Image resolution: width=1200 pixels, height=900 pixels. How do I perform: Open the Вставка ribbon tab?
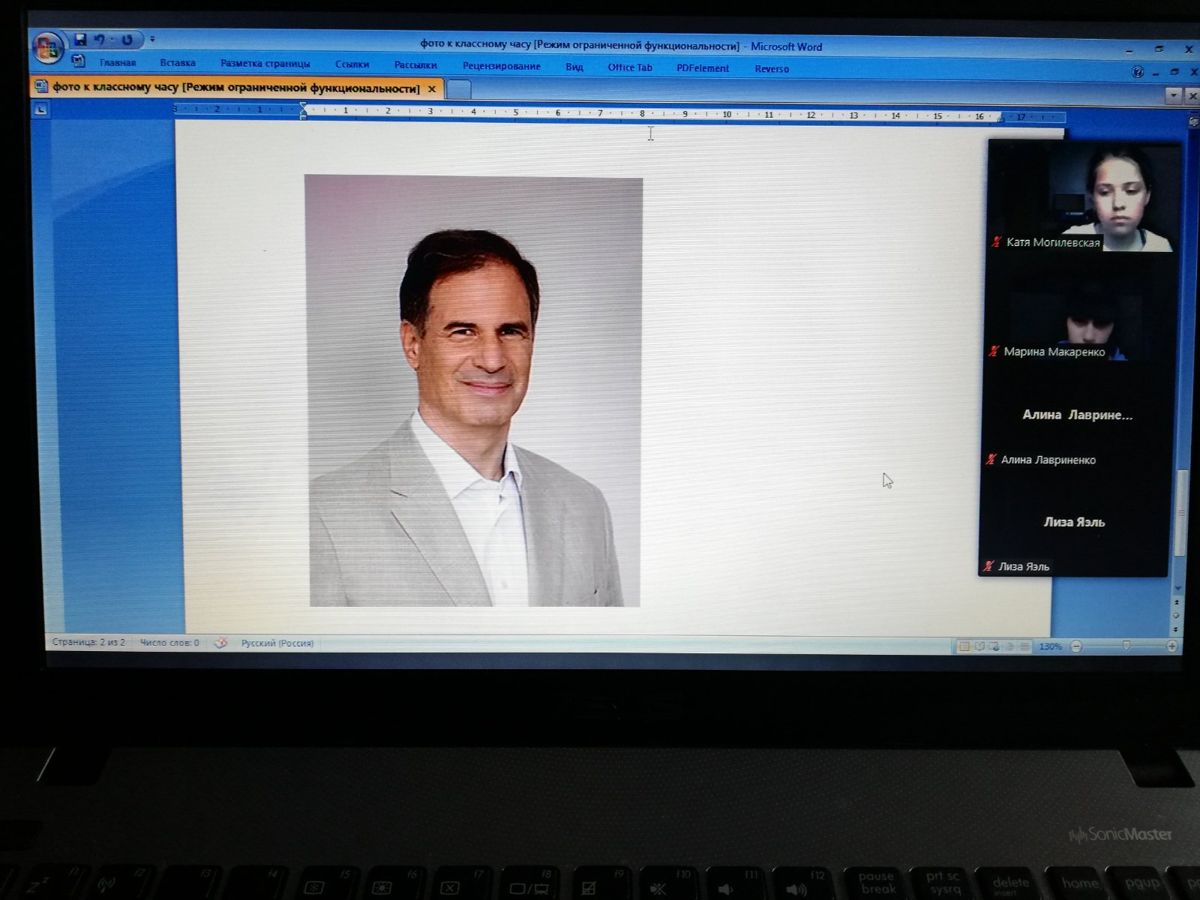[177, 63]
